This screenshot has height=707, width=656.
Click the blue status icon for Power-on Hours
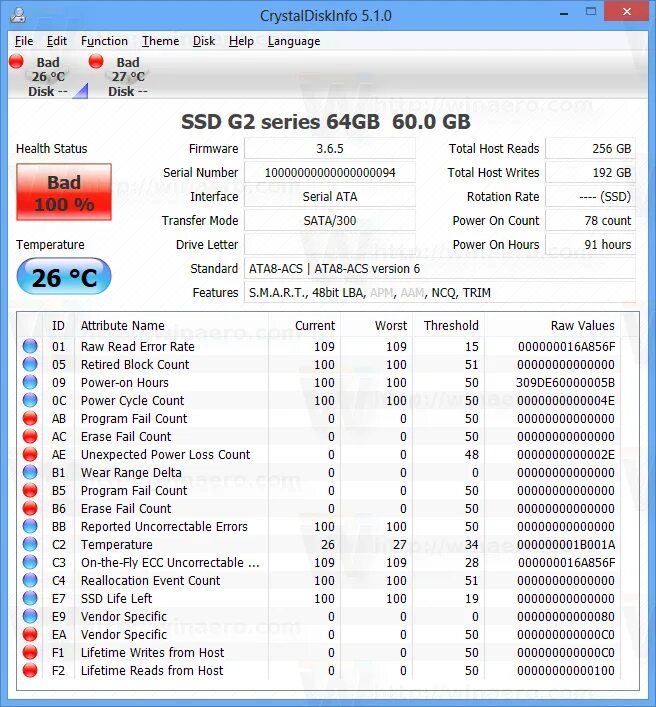point(30,382)
